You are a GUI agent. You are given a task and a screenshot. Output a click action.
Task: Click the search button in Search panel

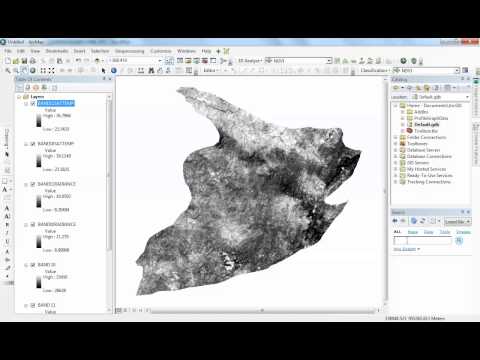[x=459, y=240]
